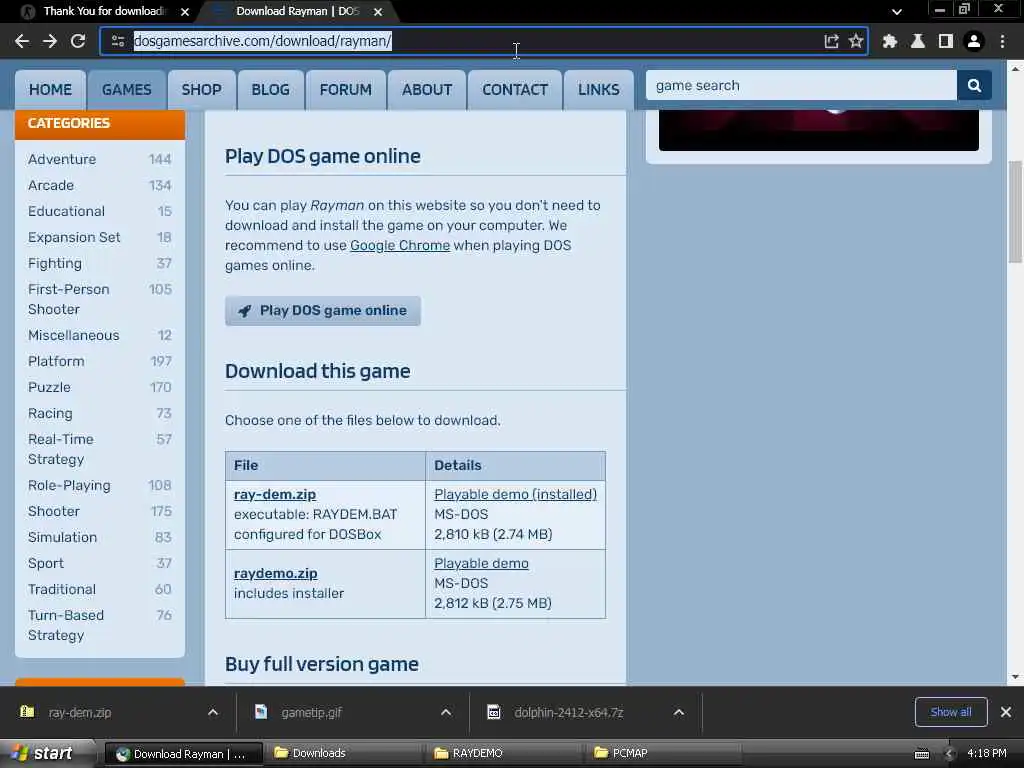Open the Simulation category

63,537
